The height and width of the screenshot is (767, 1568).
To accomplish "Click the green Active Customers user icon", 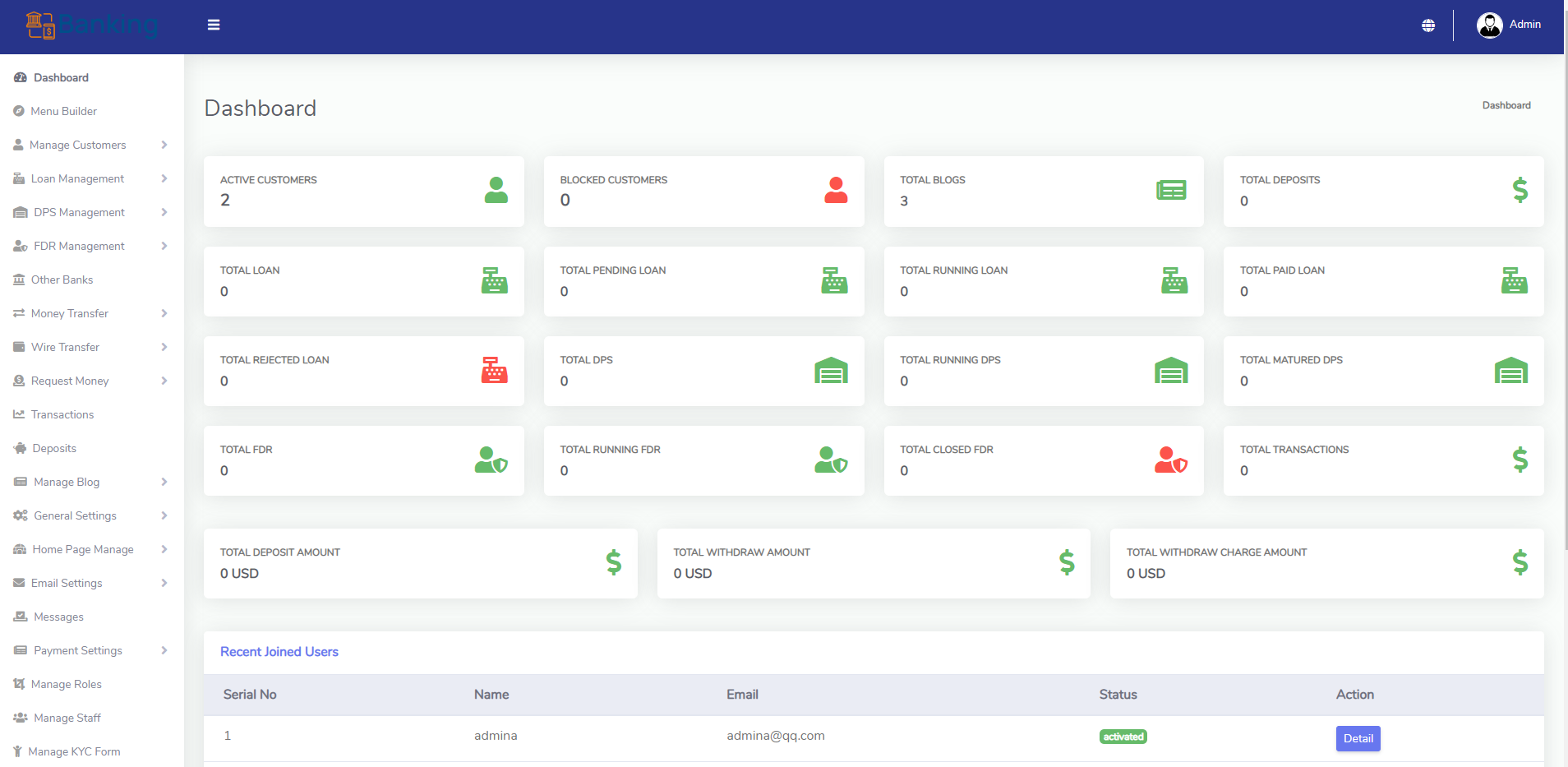I will coord(496,191).
